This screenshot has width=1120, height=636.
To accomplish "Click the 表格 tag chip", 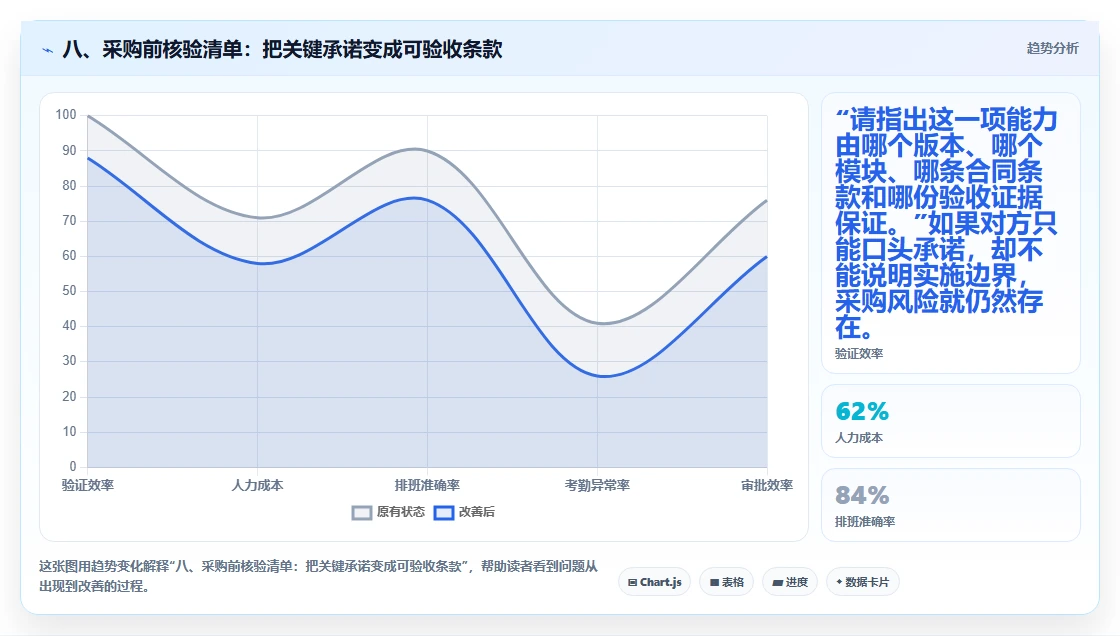I will 726,582.
